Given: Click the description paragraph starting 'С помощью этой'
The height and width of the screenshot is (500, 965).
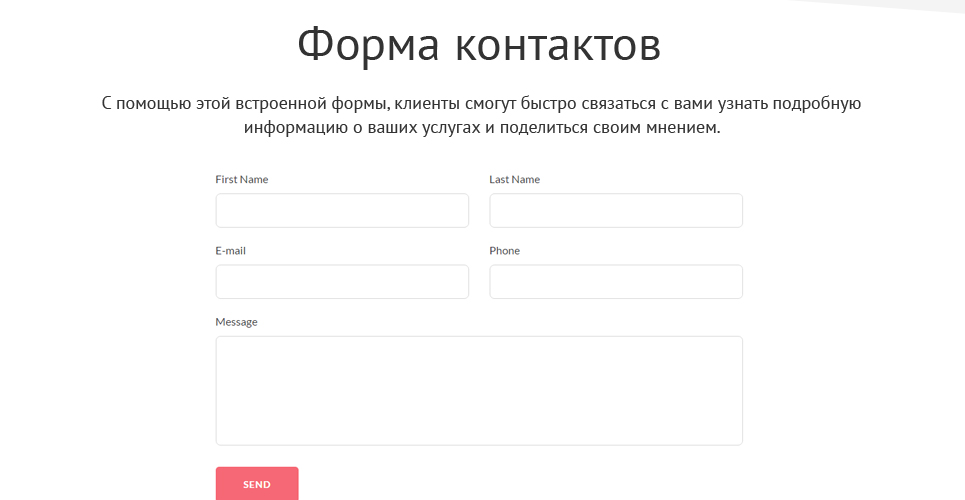Looking at the screenshot, I should pos(481,115).
